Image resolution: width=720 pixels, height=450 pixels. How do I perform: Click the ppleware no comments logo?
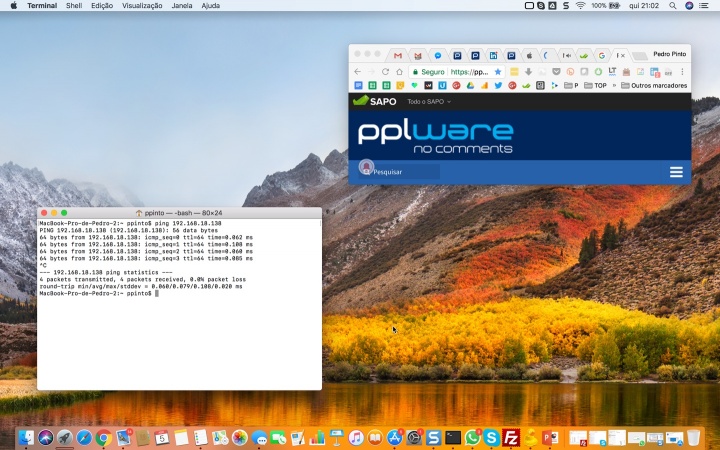[435, 136]
